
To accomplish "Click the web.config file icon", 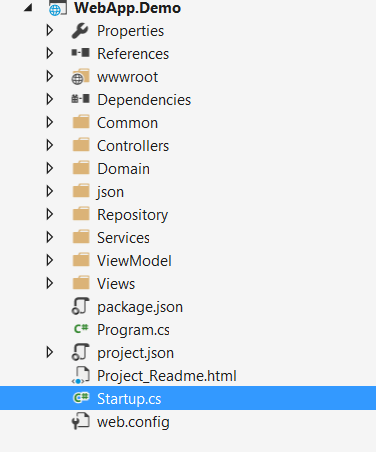I will point(80,421).
